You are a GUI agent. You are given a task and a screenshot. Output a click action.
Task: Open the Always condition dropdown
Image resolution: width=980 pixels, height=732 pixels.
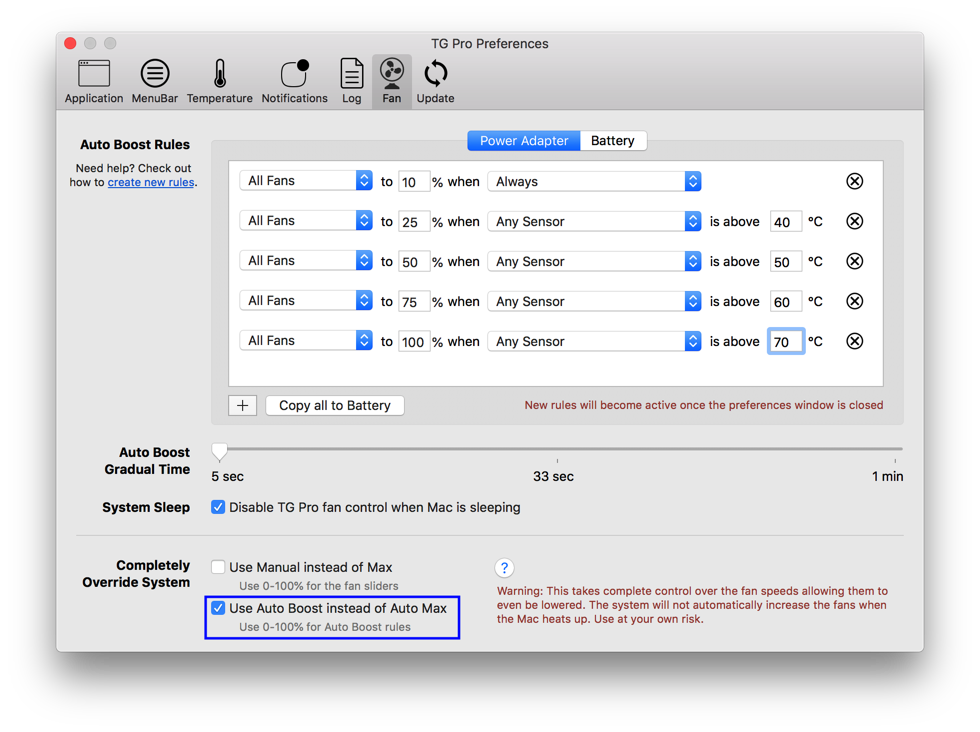(x=594, y=181)
